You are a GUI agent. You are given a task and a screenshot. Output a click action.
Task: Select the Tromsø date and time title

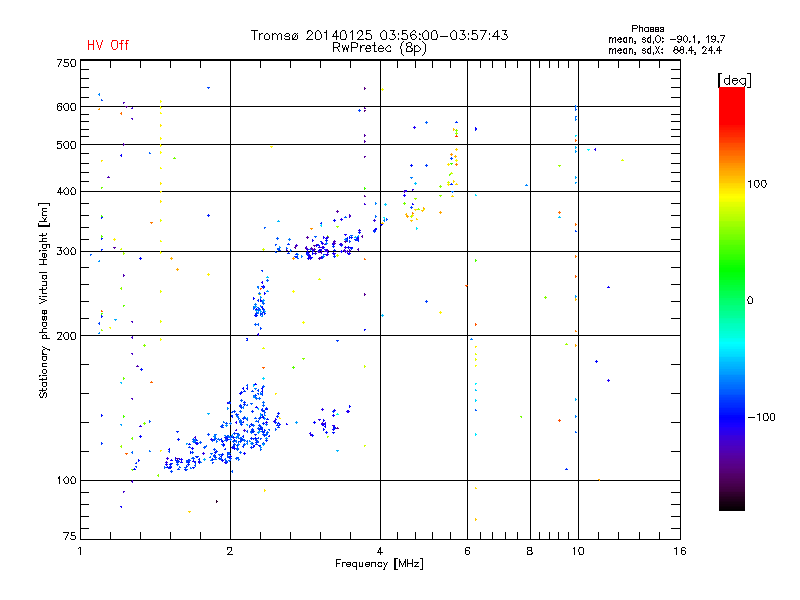click(x=380, y=35)
